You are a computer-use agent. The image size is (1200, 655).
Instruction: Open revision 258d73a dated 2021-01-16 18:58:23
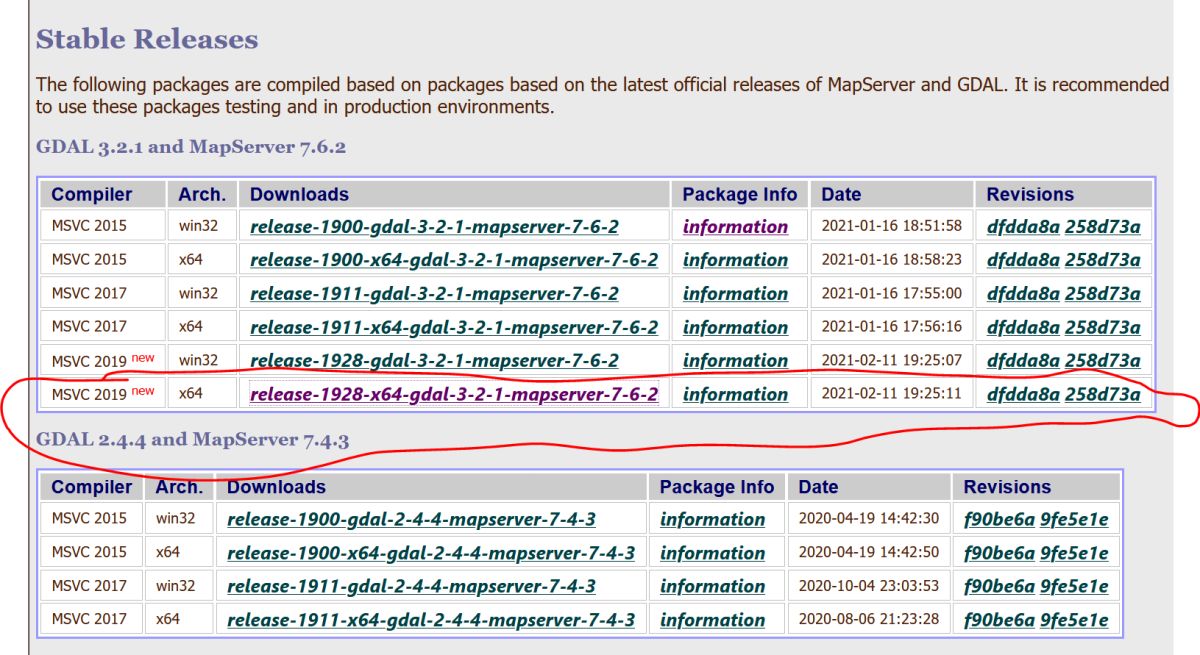[x=1102, y=260]
